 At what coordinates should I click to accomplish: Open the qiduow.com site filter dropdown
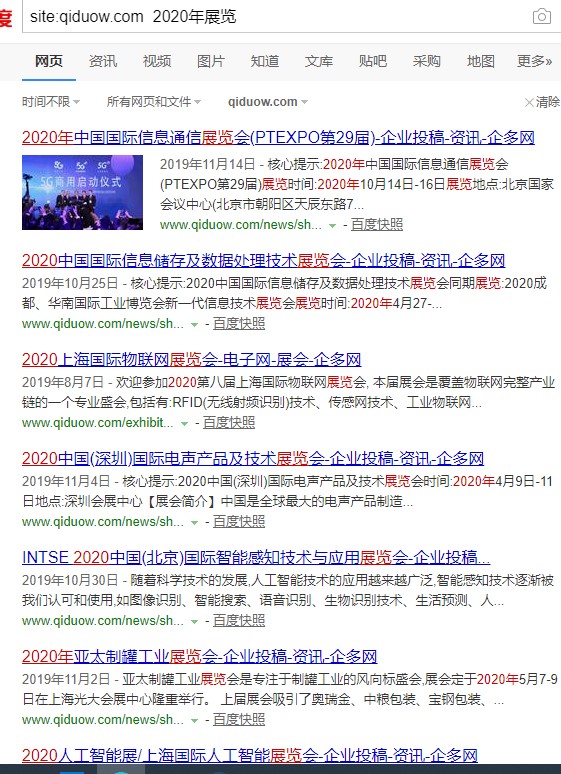tap(268, 102)
